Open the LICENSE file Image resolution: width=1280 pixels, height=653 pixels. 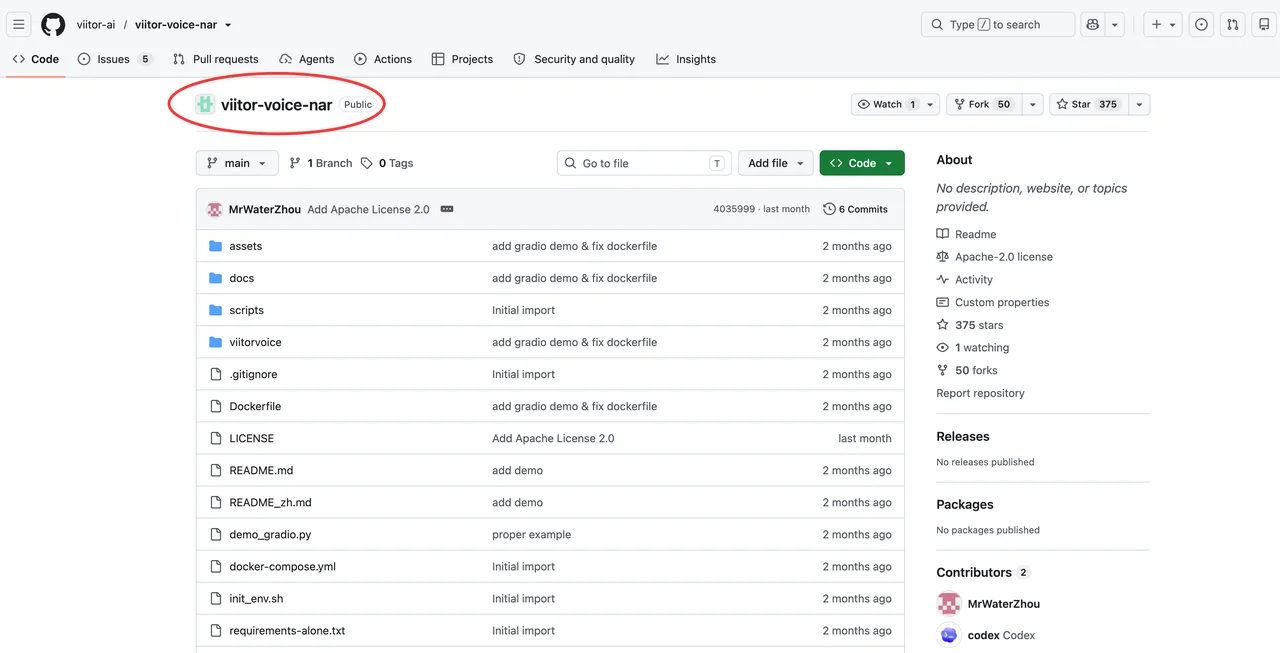click(251, 438)
